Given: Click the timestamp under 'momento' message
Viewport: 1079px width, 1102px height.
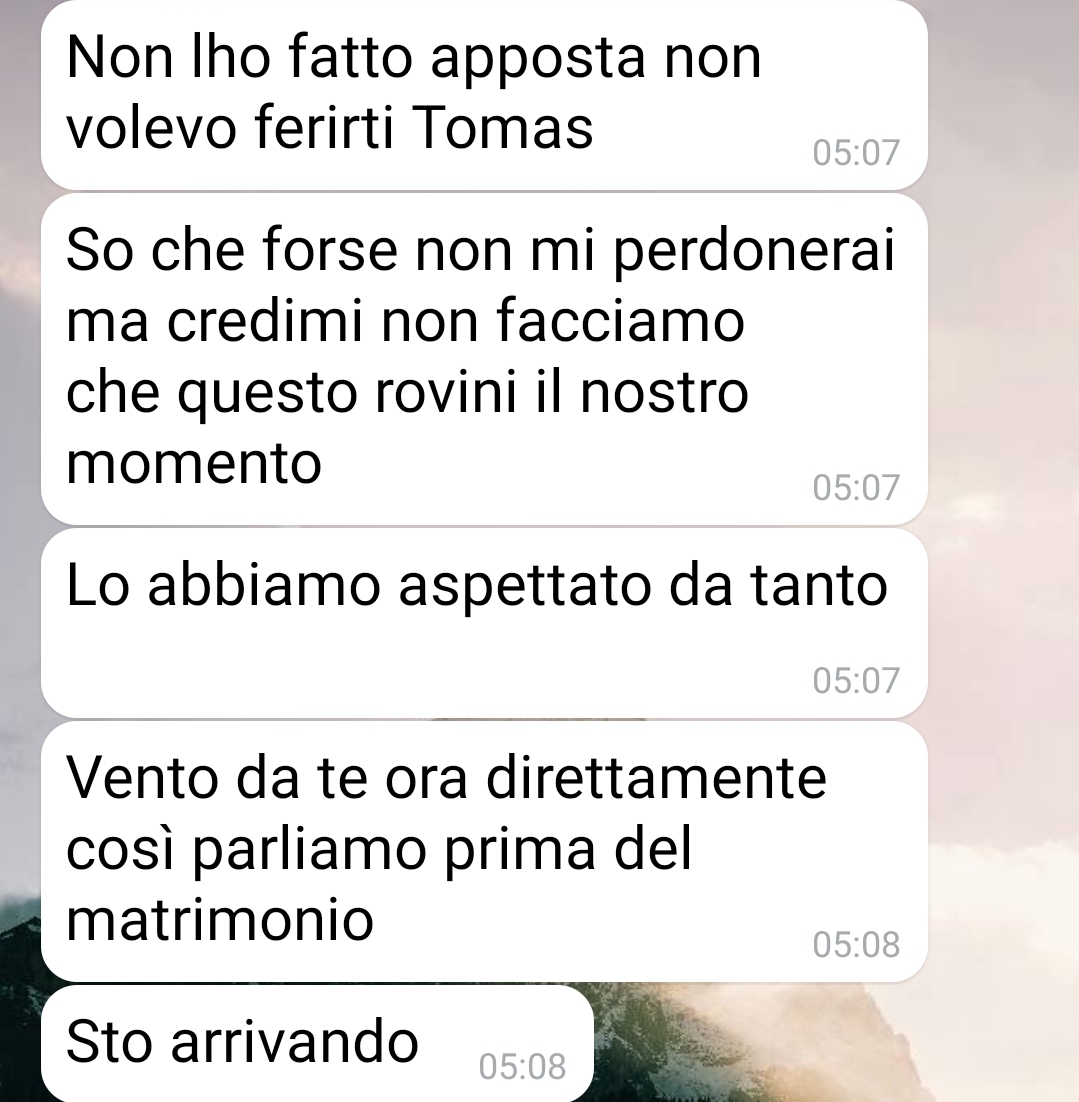Looking at the screenshot, I should pyautogui.click(x=855, y=487).
